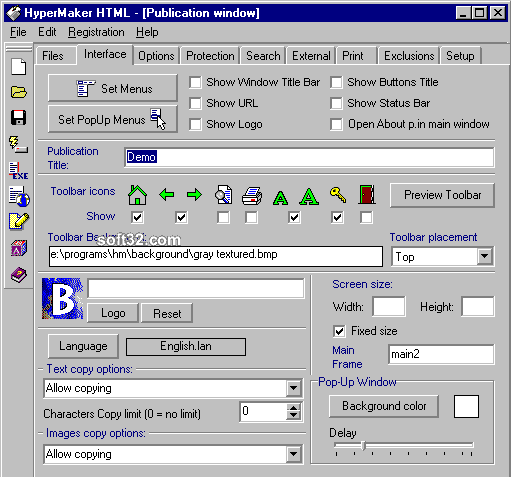Viewport: 511px width, 477px height.
Task: Open the purple help book icon
Action: 19,275
